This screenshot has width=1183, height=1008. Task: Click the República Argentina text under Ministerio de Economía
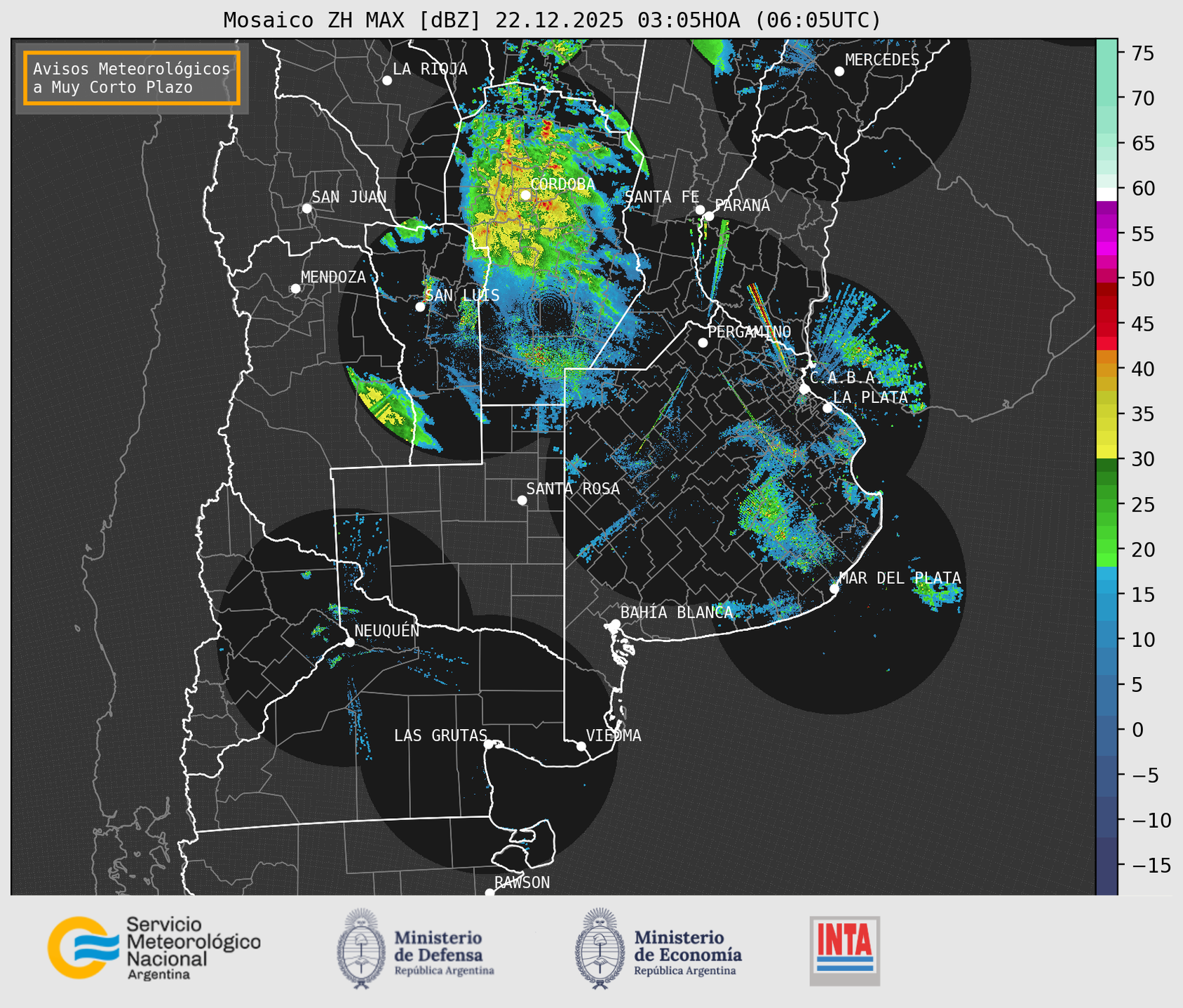685,971
